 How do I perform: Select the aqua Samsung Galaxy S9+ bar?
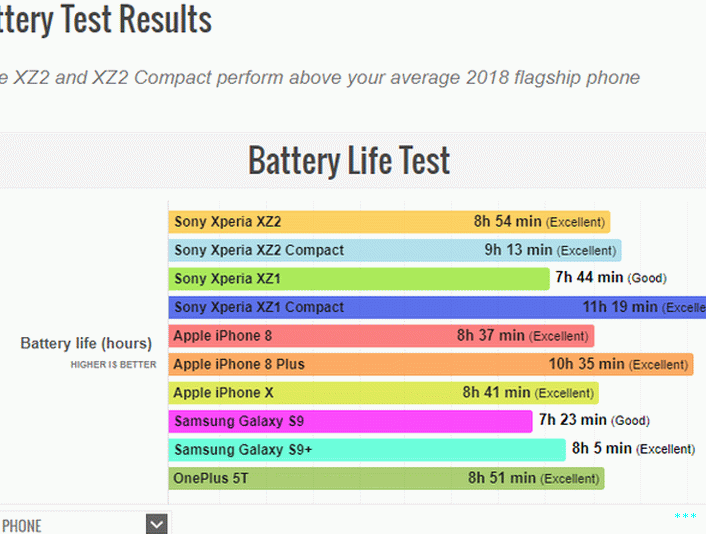(367, 450)
